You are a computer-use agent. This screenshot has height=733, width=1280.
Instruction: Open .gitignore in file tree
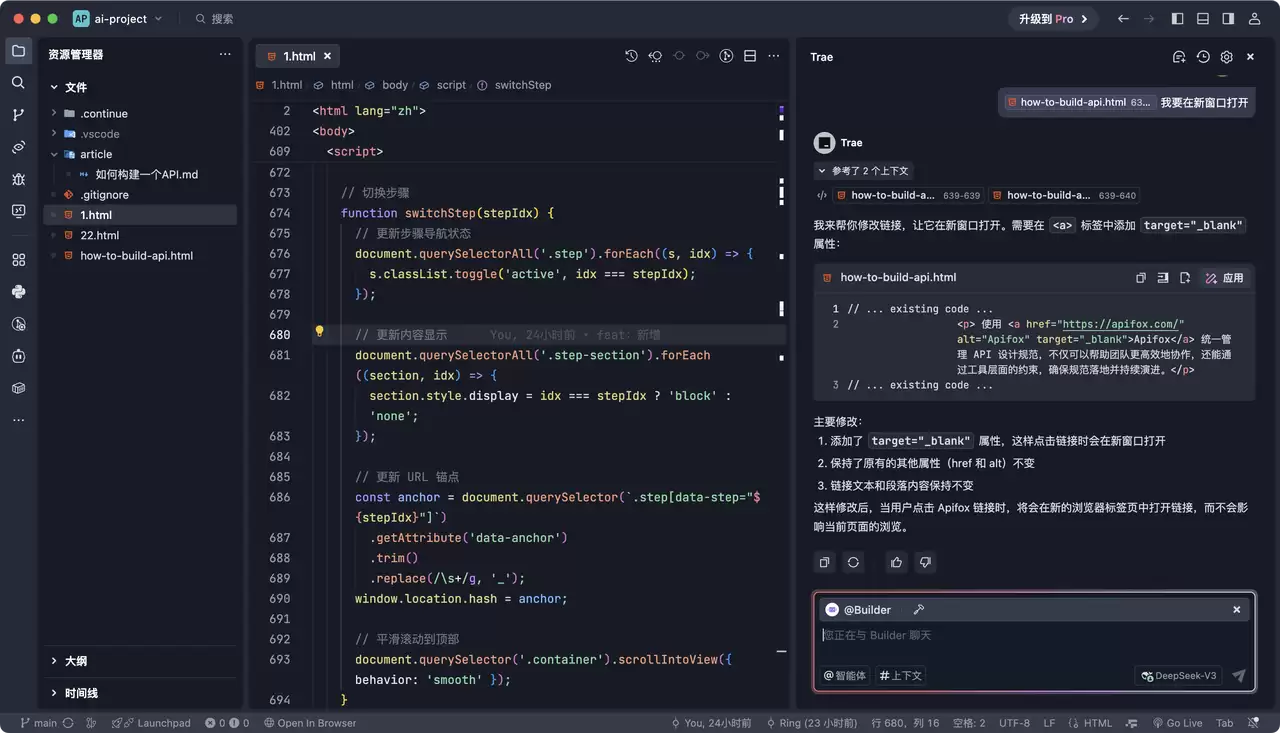tap(104, 195)
